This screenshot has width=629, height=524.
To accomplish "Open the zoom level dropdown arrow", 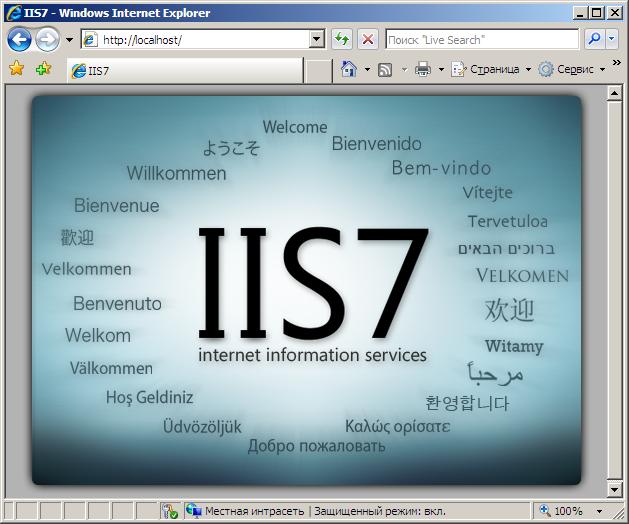I will 599,511.
